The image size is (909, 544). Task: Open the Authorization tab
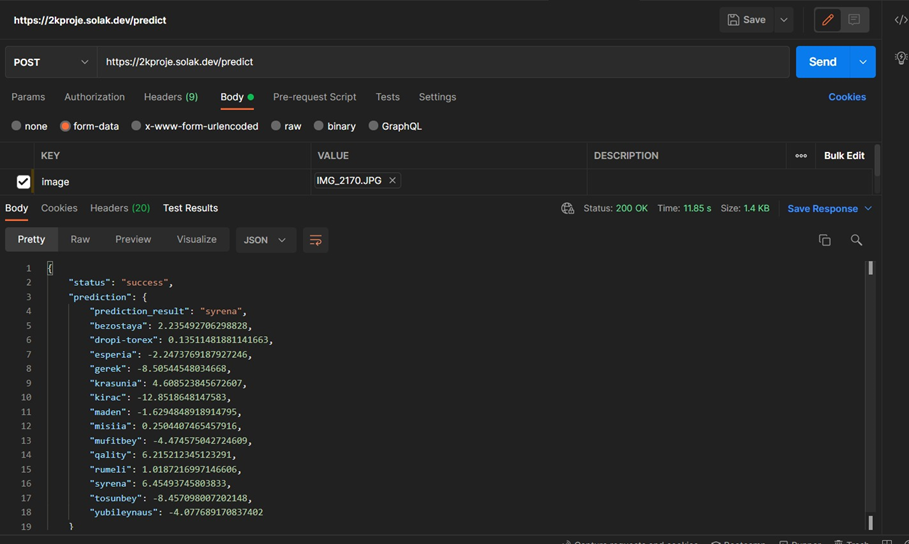point(94,97)
